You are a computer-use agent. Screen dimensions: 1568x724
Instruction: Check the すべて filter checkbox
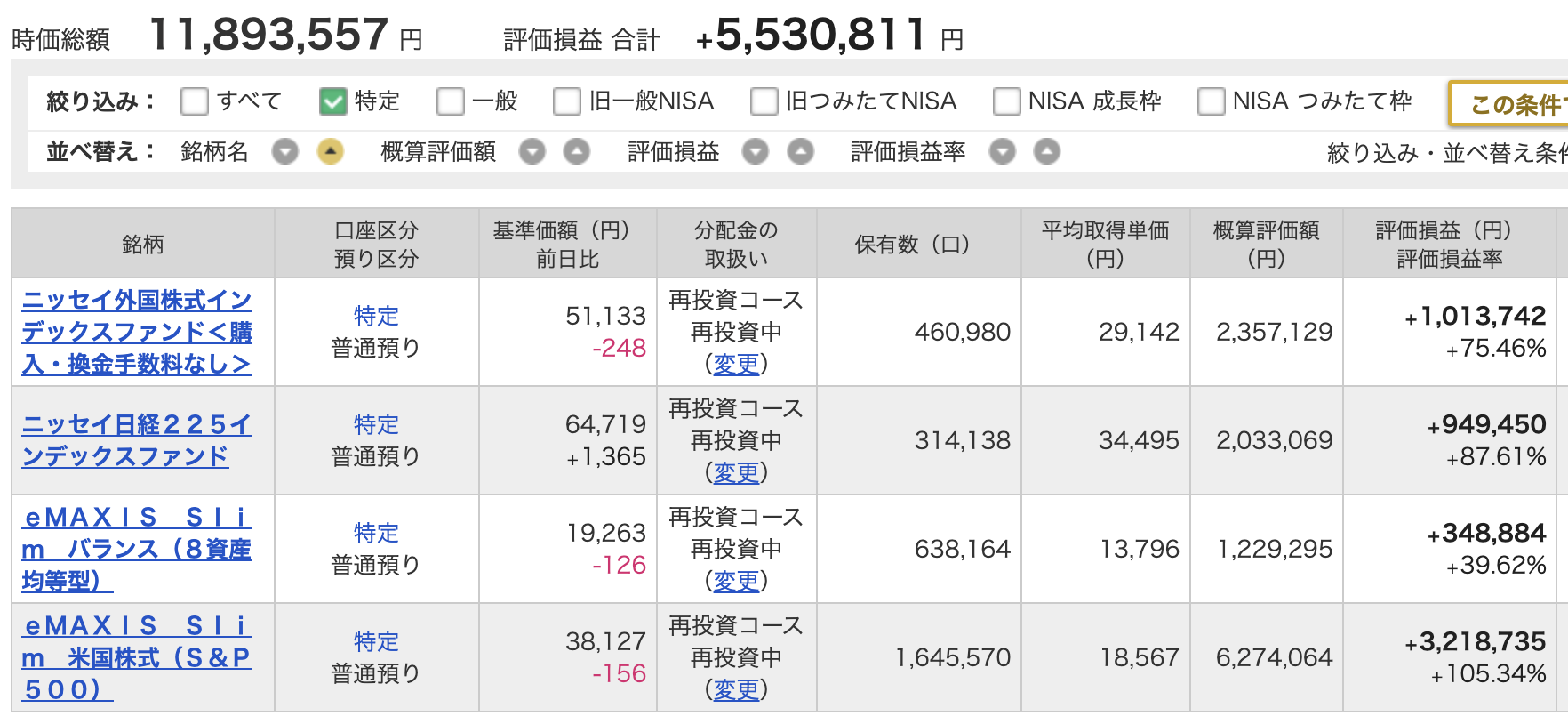pos(195,101)
